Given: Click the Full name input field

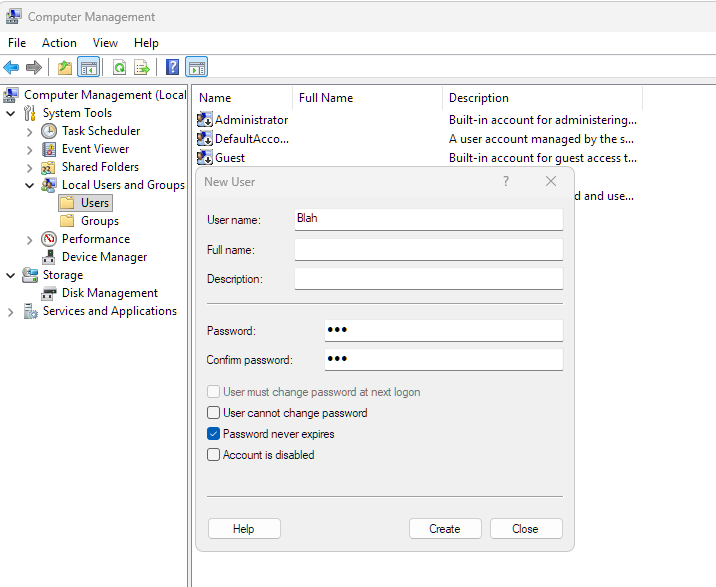Looking at the screenshot, I should pos(429,249).
